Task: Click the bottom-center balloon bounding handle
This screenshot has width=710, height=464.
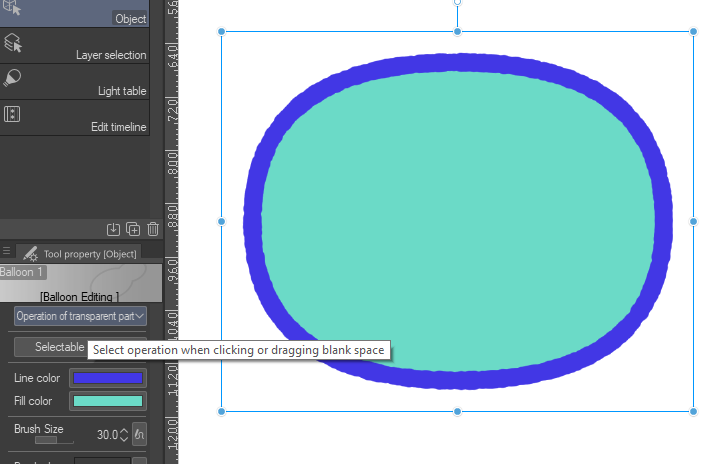Action: pos(457,411)
